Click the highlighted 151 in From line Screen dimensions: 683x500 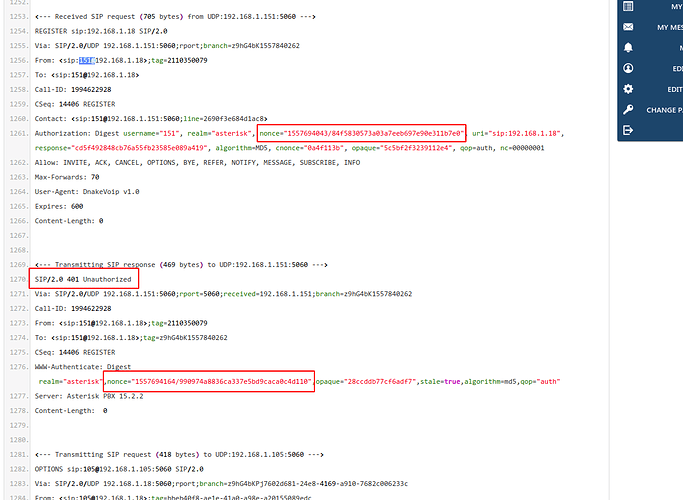[x=86, y=61]
